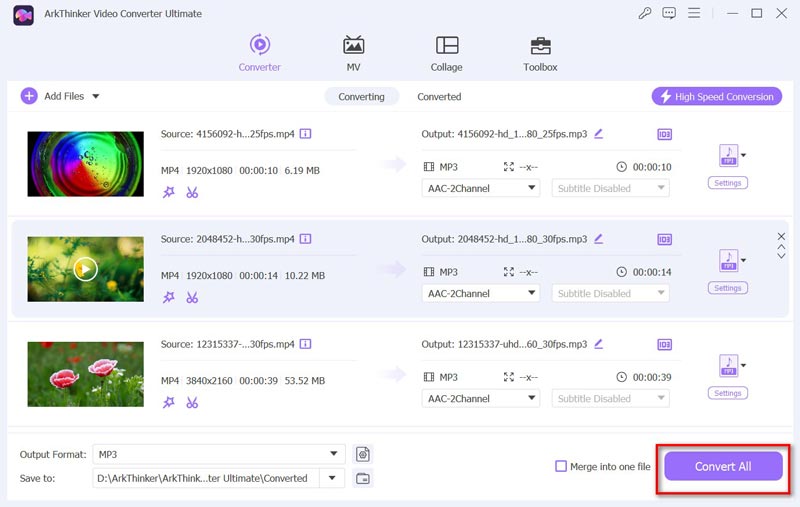Rename output 2048452-hd mp3 with pencil icon
Screen dimensions: 800x507
(598, 239)
